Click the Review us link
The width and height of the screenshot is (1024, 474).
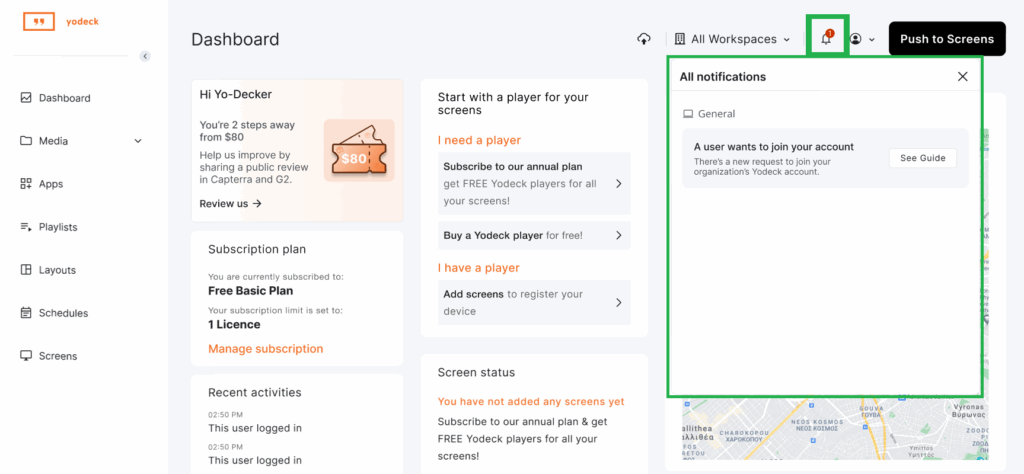(230, 203)
